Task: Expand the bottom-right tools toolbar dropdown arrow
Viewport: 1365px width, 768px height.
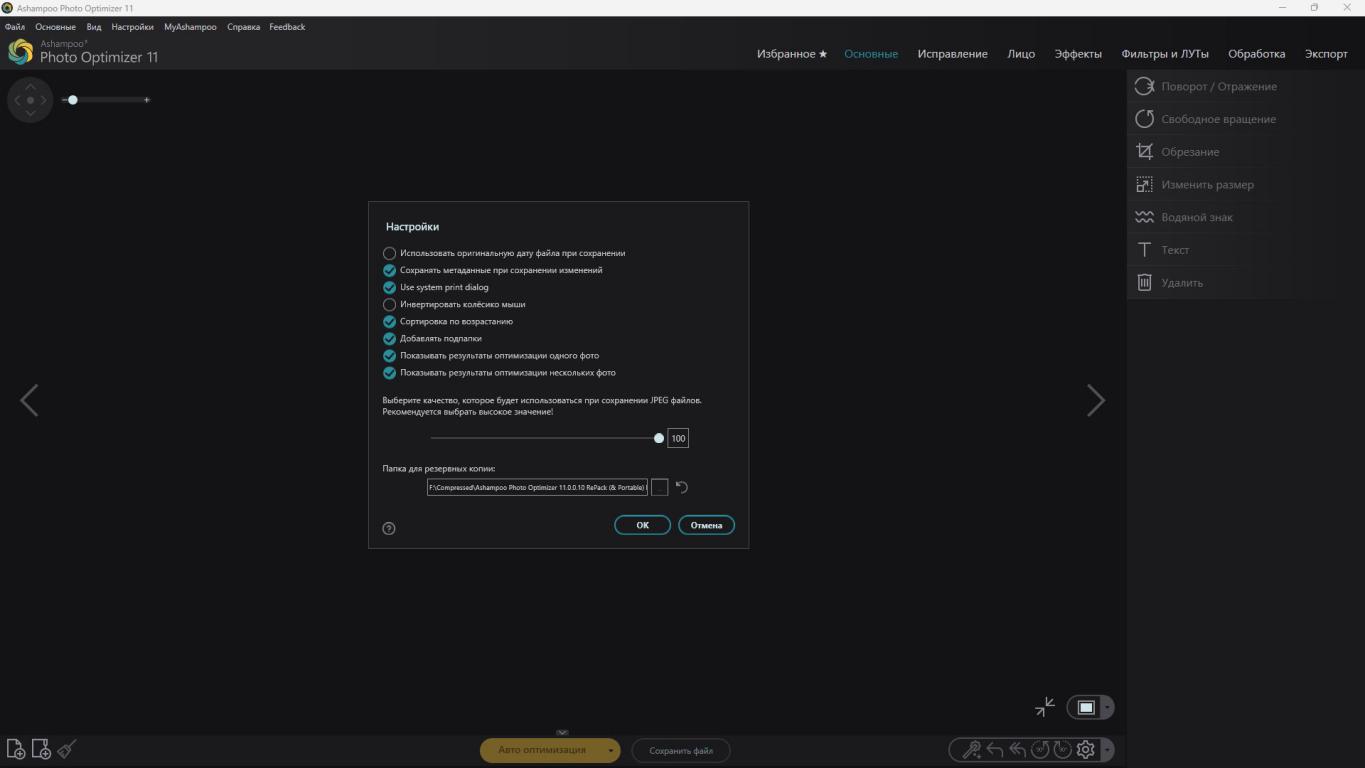Action: [x=1107, y=750]
